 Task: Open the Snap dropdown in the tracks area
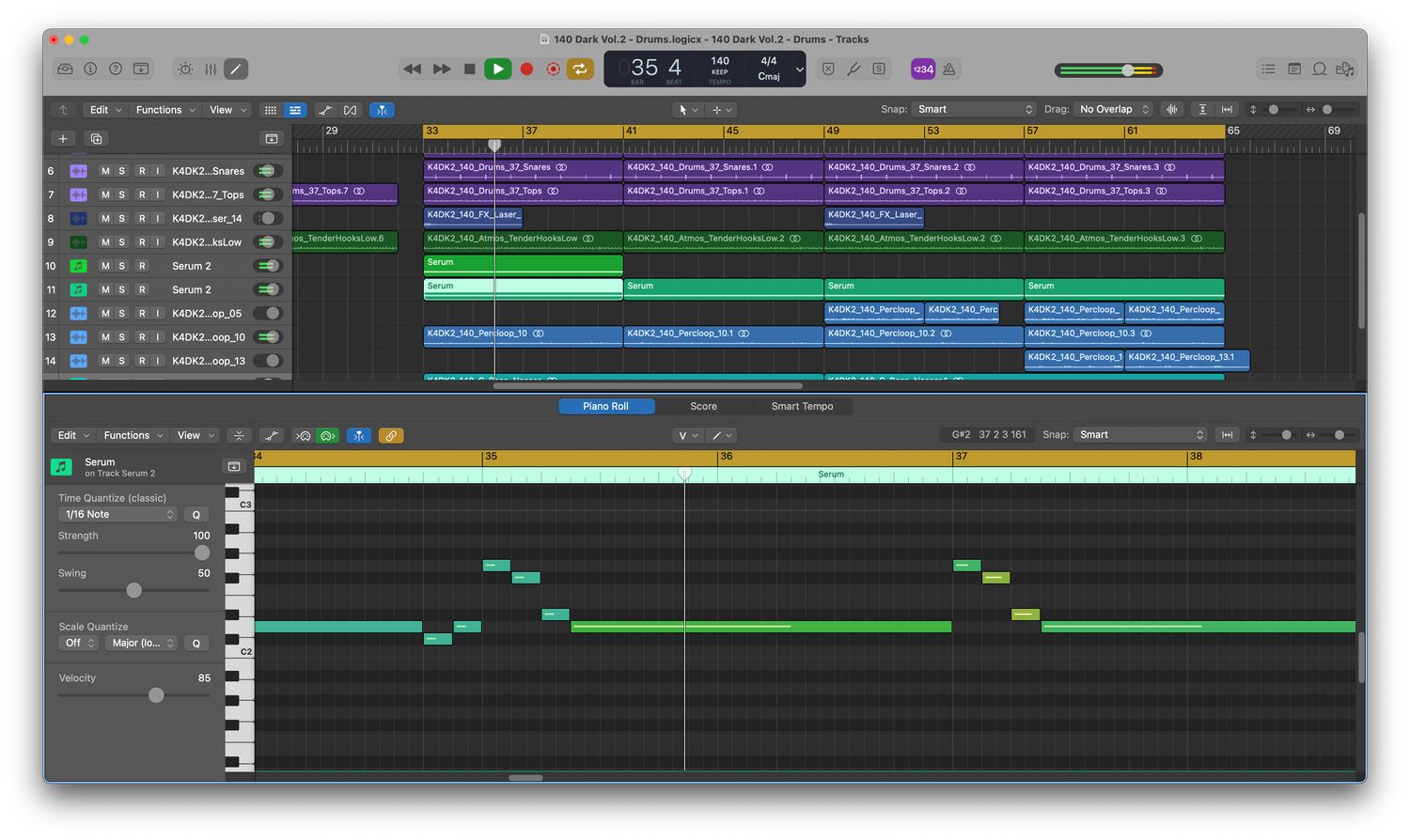click(975, 109)
